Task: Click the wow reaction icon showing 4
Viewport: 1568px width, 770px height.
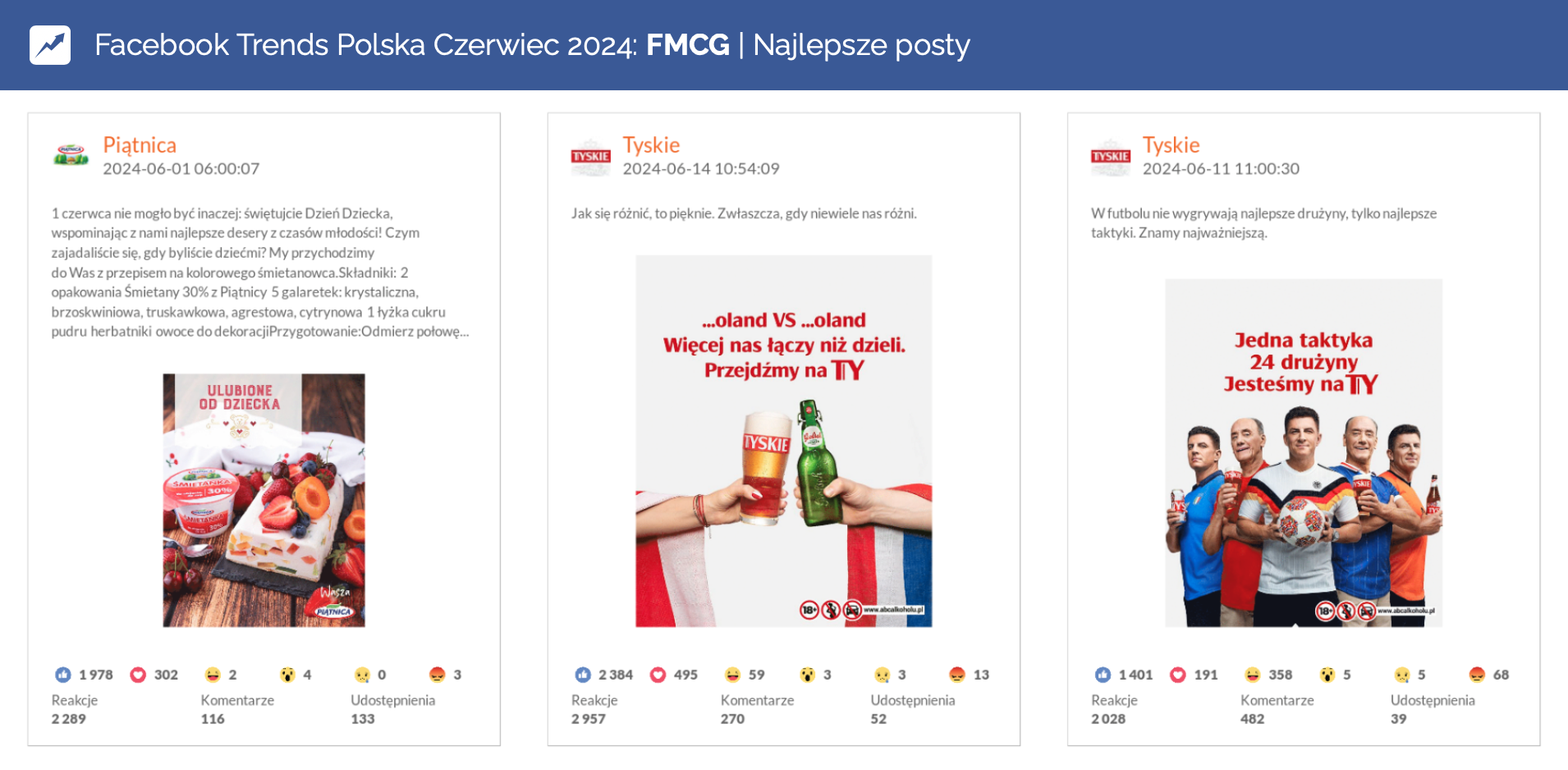Action: point(287,675)
